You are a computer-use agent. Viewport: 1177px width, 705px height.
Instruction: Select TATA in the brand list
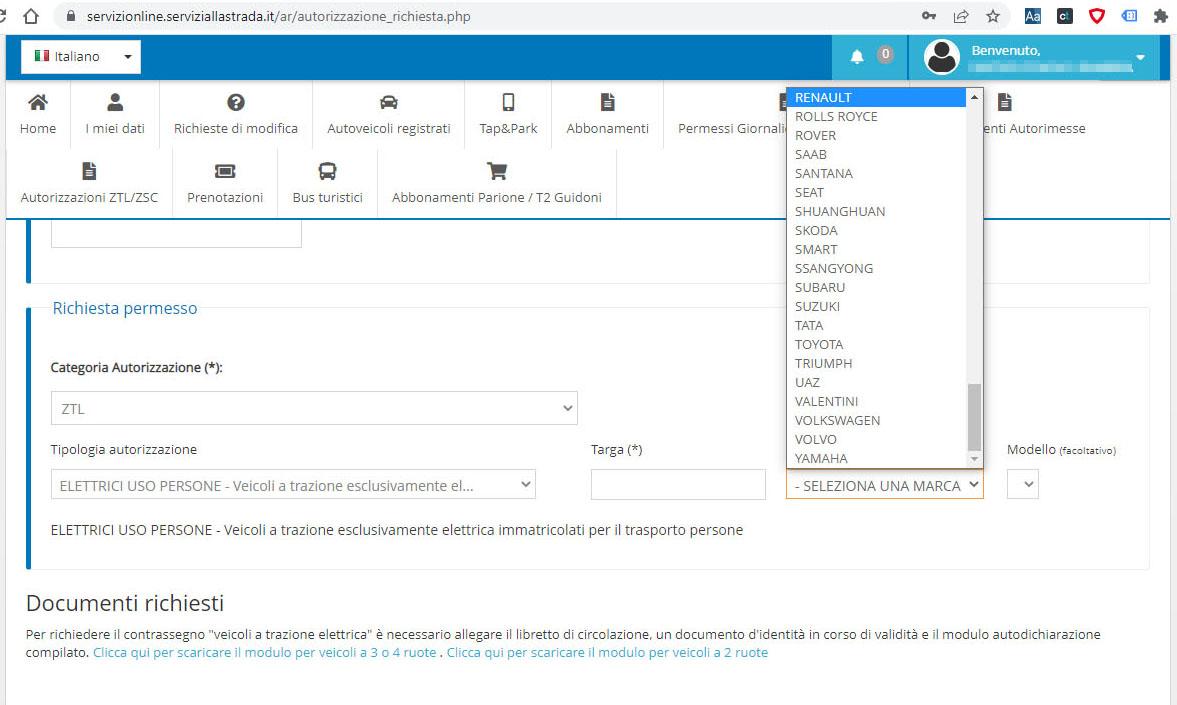click(x=877, y=325)
